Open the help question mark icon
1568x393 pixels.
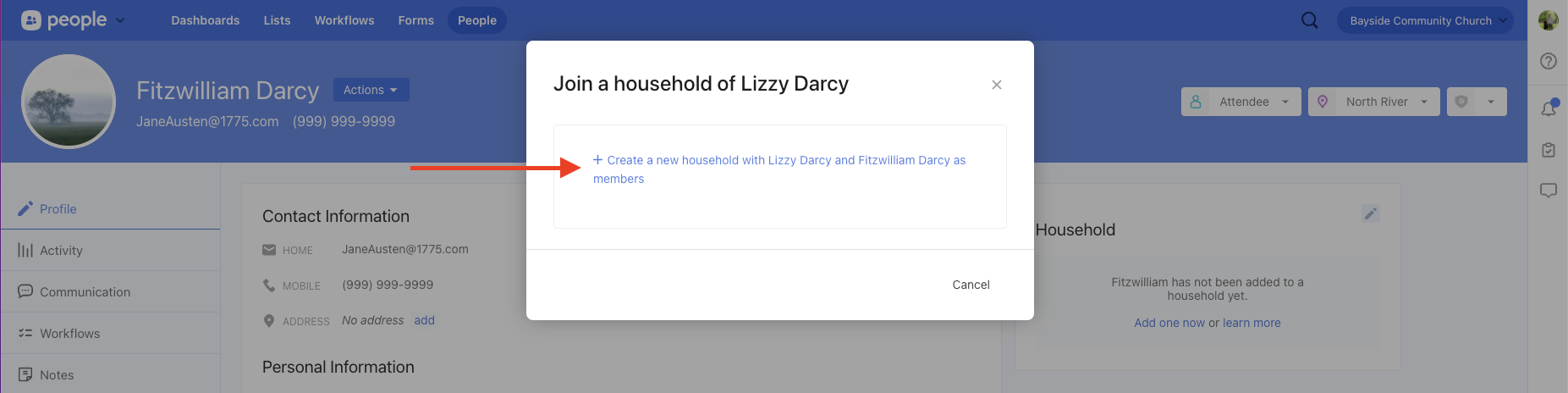click(1549, 61)
